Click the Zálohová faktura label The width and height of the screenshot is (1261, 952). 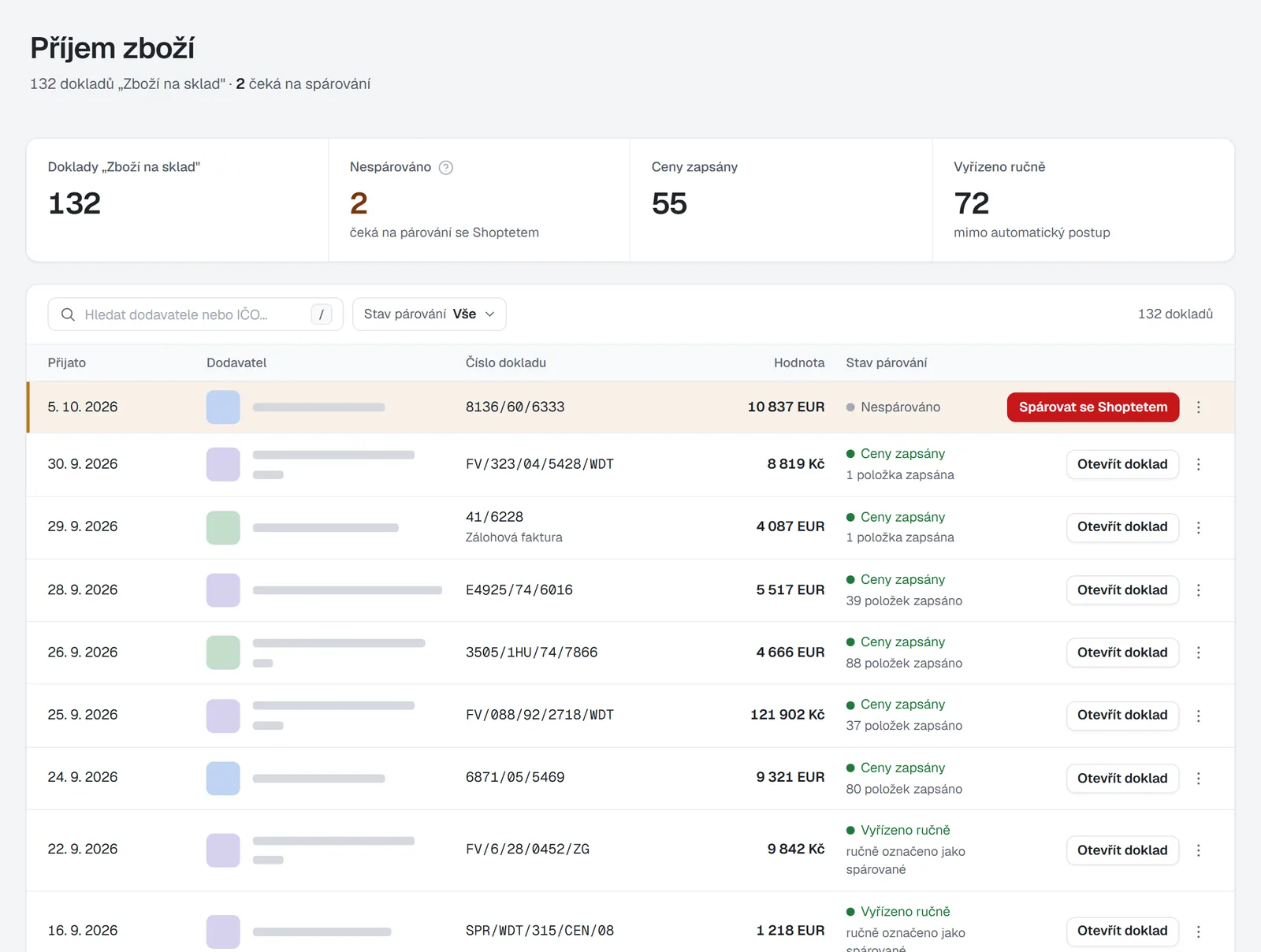pyautogui.click(x=514, y=537)
